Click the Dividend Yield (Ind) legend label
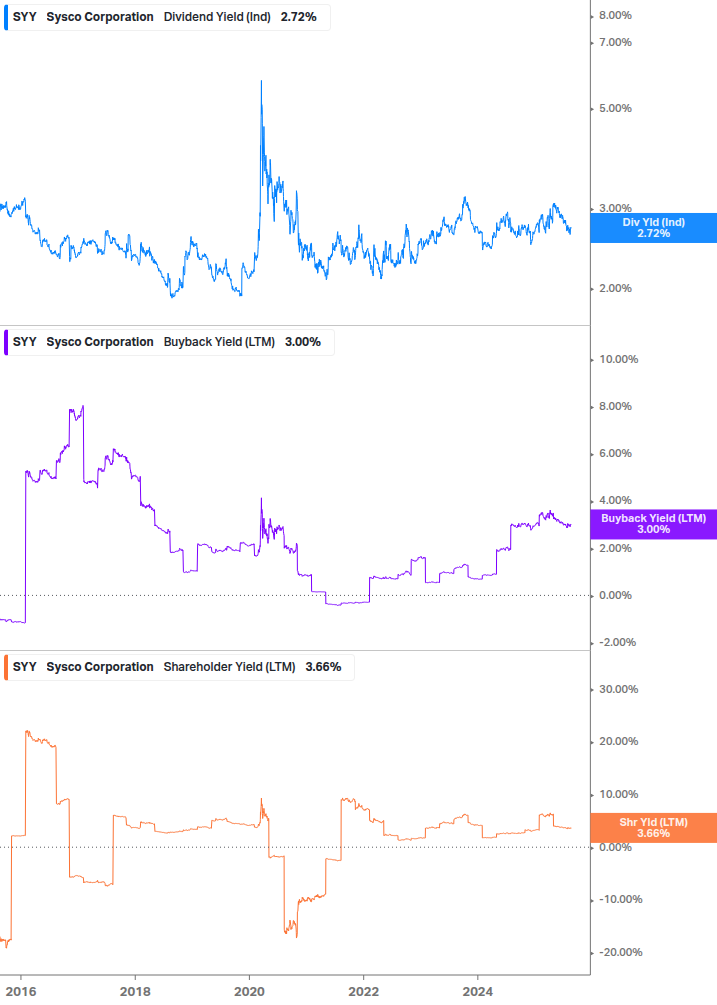The height and width of the screenshot is (1005, 717). click(x=217, y=17)
